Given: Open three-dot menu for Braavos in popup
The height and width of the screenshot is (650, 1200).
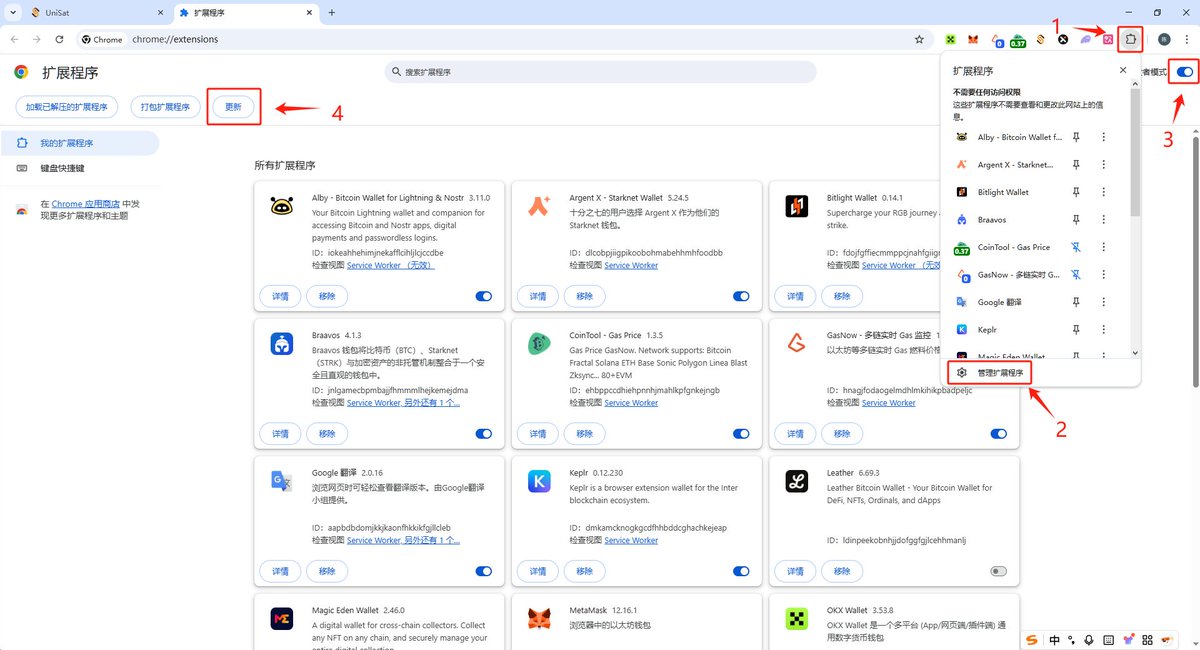Looking at the screenshot, I should point(1103,219).
